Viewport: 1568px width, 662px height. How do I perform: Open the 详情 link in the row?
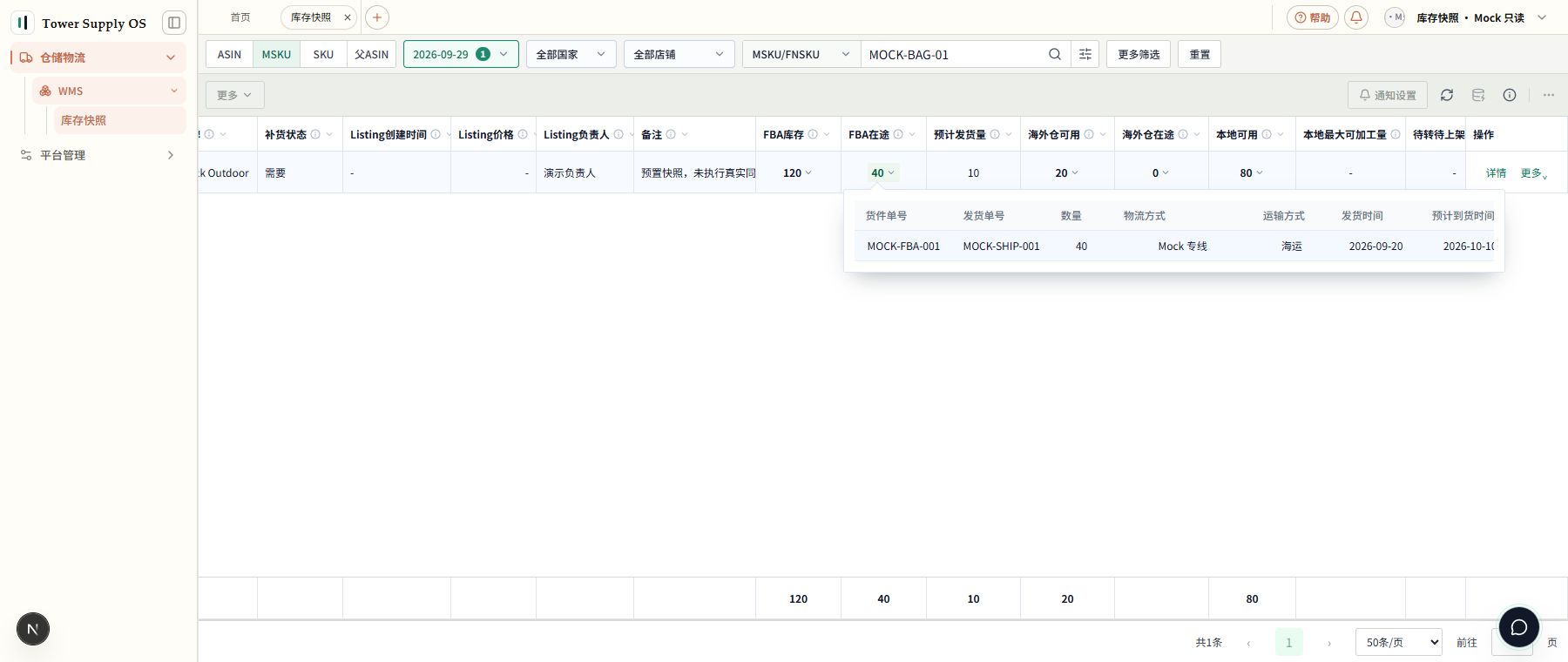(x=1496, y=172)
